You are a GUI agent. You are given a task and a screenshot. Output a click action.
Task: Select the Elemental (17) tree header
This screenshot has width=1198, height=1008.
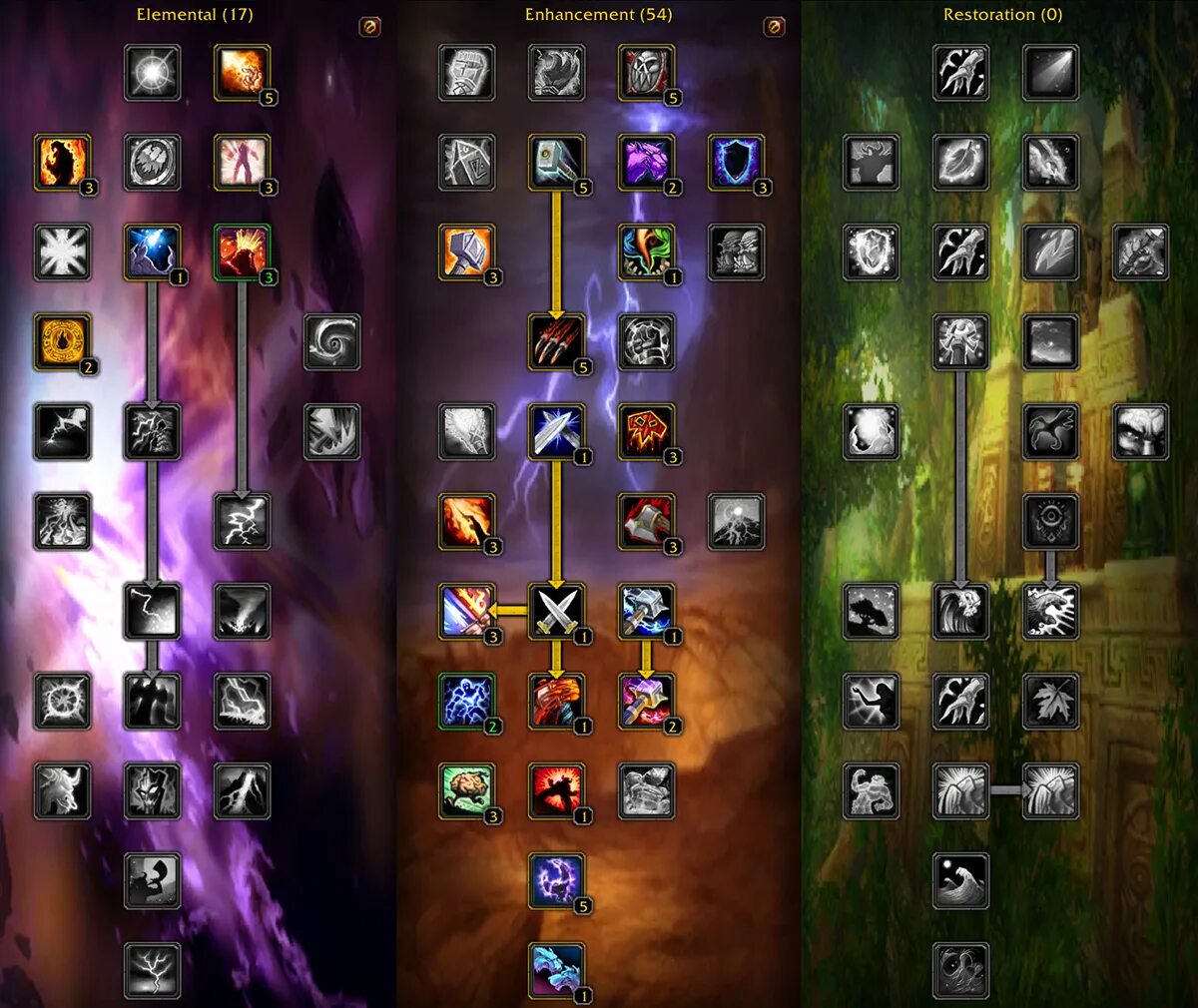coord(195,14)
